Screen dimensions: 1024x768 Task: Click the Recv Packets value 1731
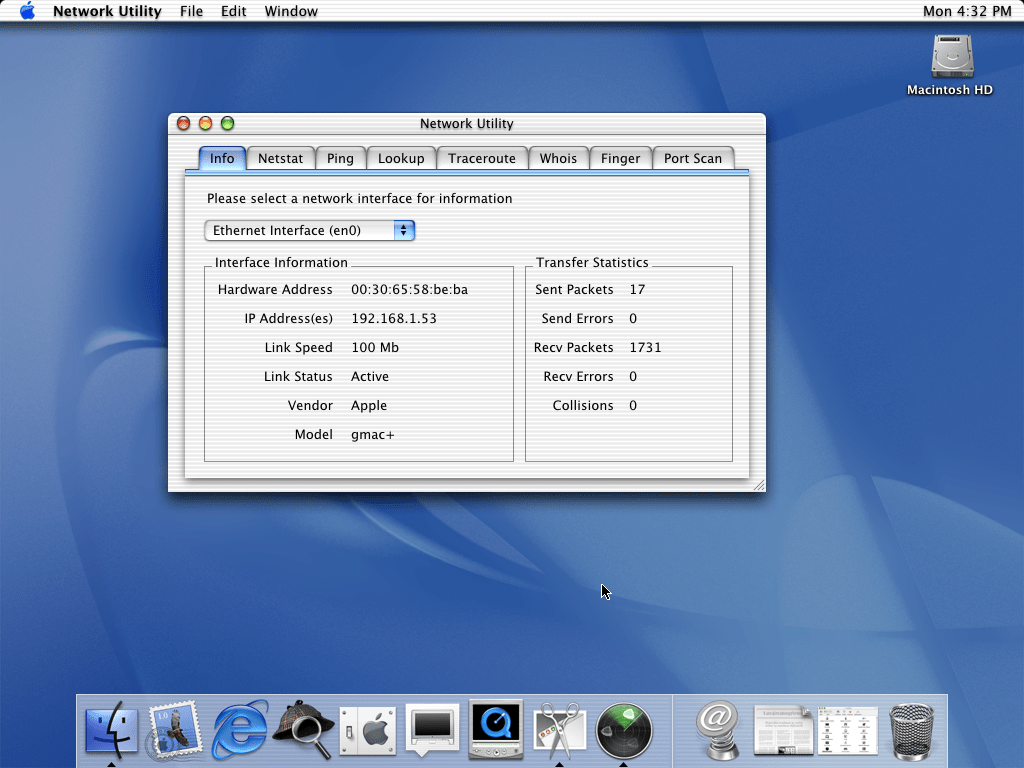tap(645, 347)
